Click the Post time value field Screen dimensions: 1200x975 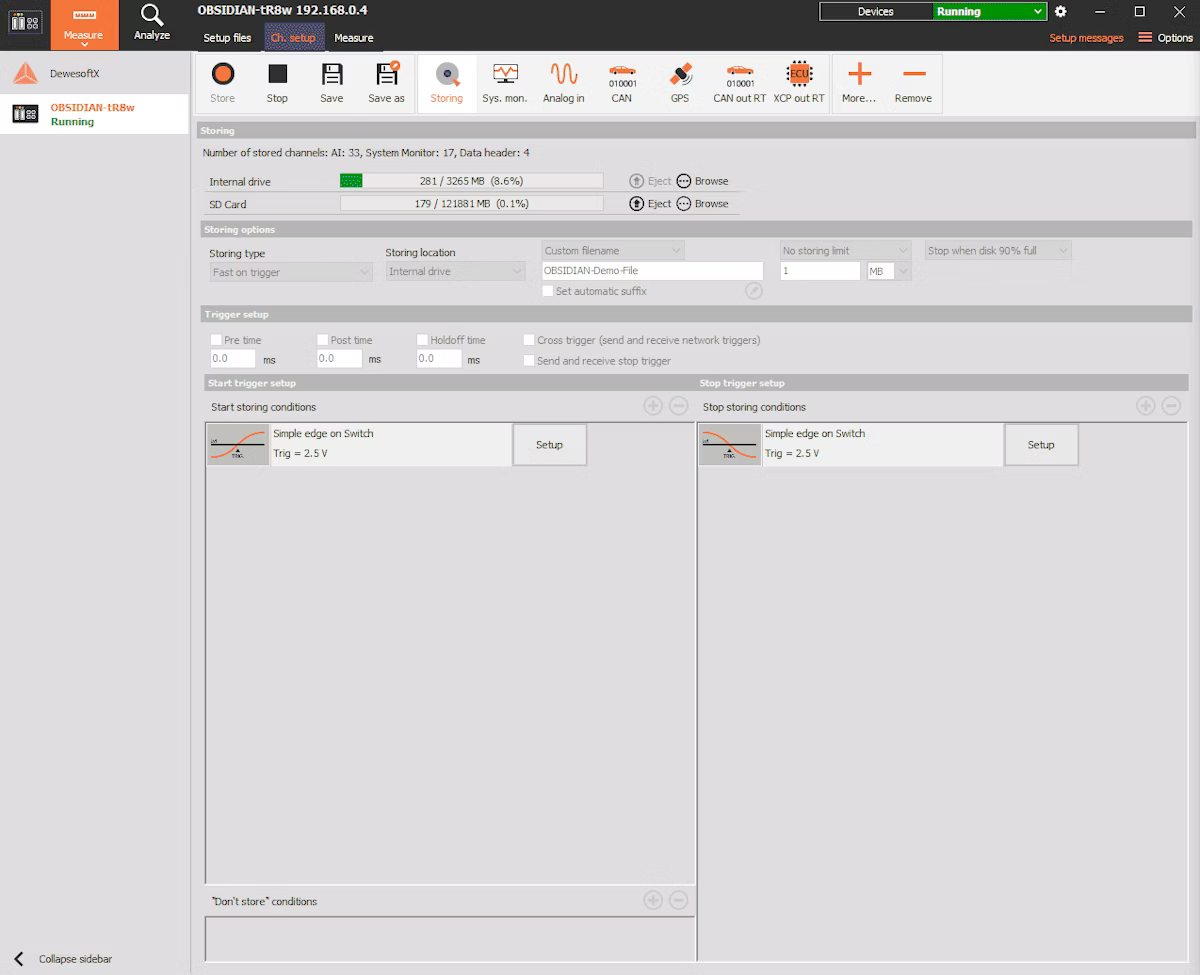point(339,358)
